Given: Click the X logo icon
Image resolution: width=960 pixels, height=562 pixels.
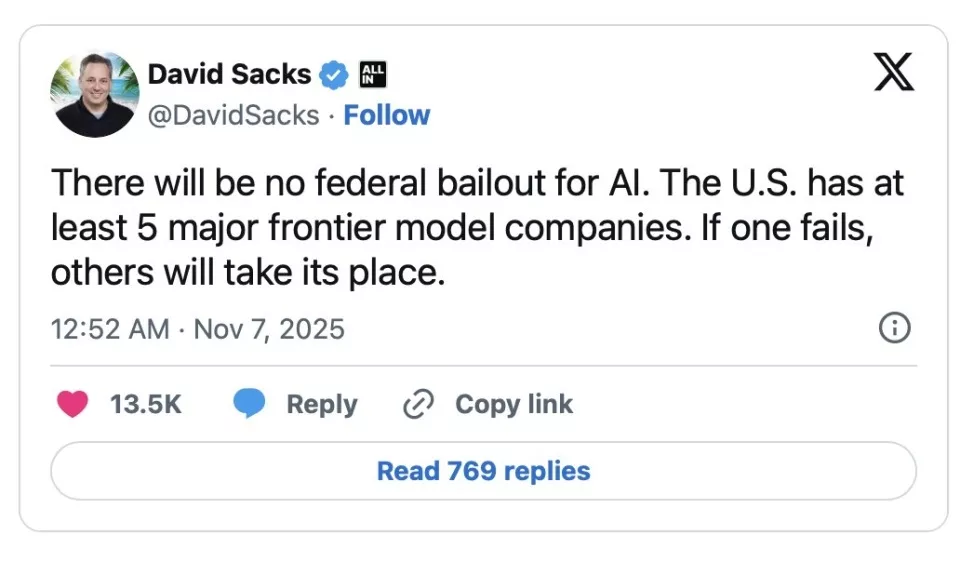Looking at the screenshot, I should (x=893, y=73).
